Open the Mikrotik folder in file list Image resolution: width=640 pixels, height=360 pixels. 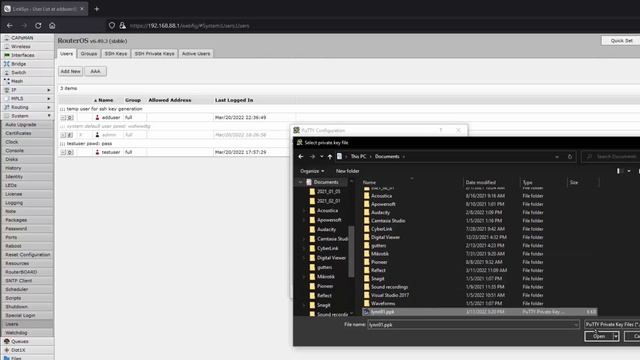tap(380, 254)
